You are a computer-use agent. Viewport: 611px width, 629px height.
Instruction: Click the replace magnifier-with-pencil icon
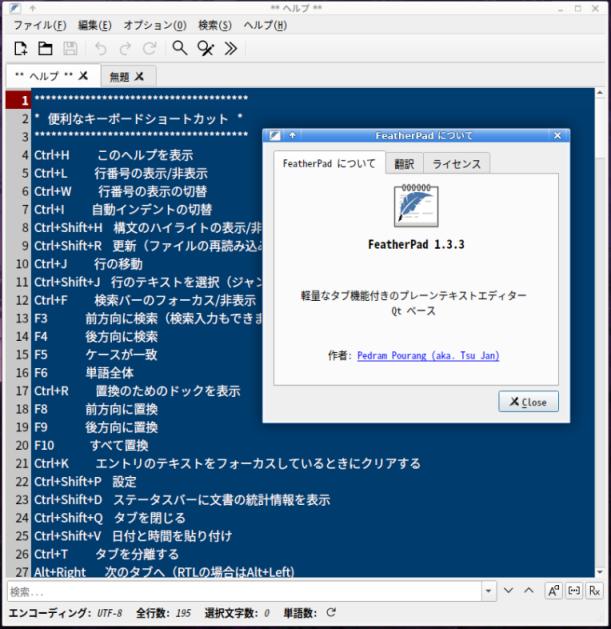pos(205,49)
